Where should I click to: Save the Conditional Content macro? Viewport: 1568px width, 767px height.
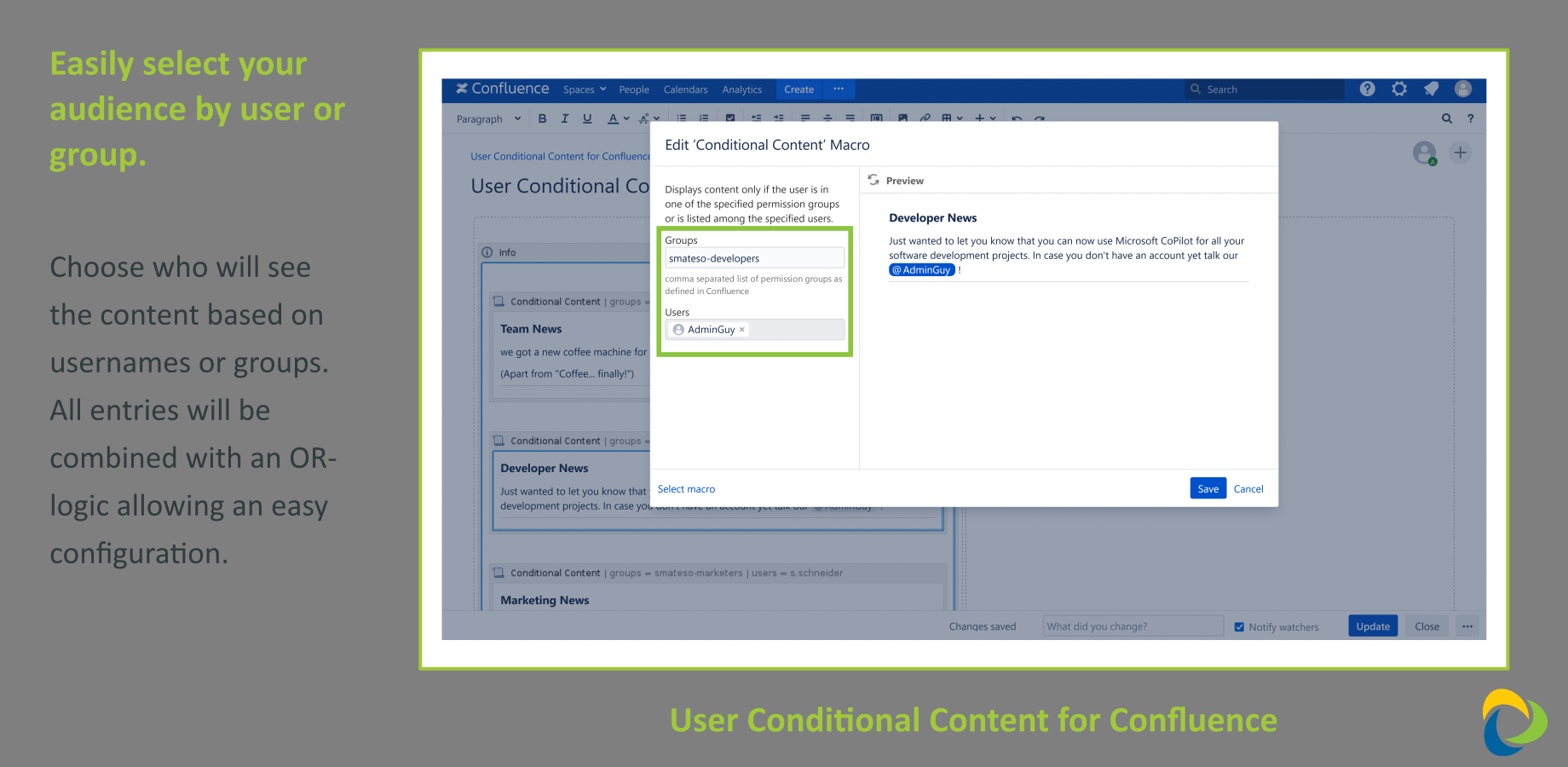pyautogui.click(x=1208, y=488)
